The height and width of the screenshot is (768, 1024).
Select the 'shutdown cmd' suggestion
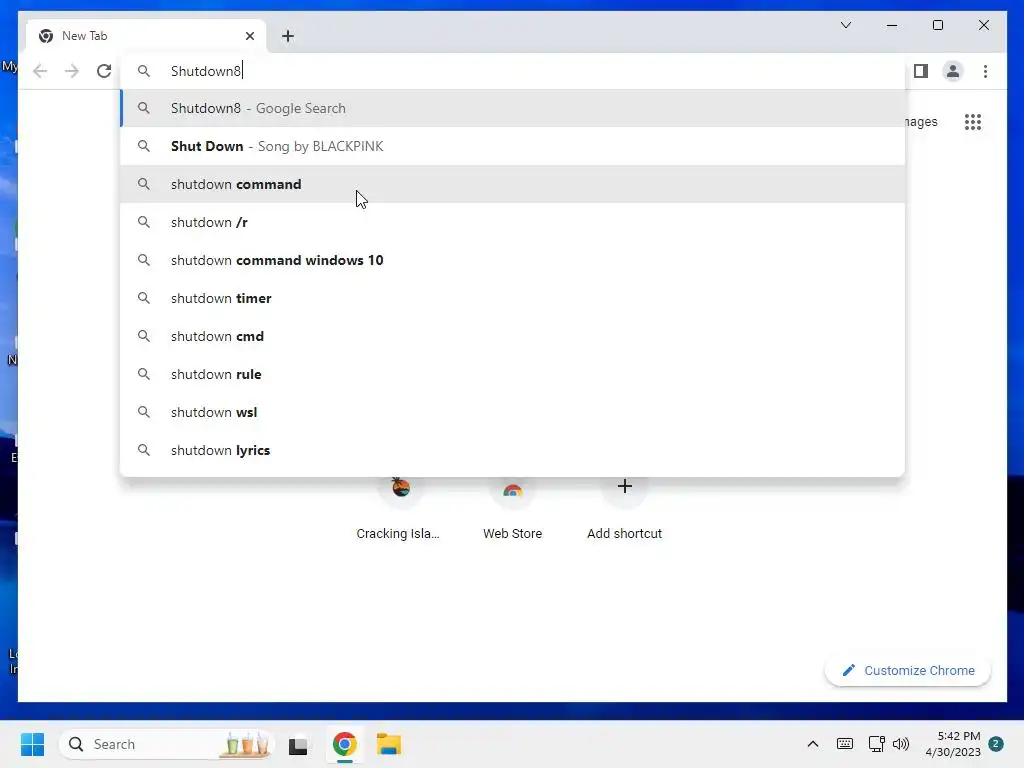point(513,336)
